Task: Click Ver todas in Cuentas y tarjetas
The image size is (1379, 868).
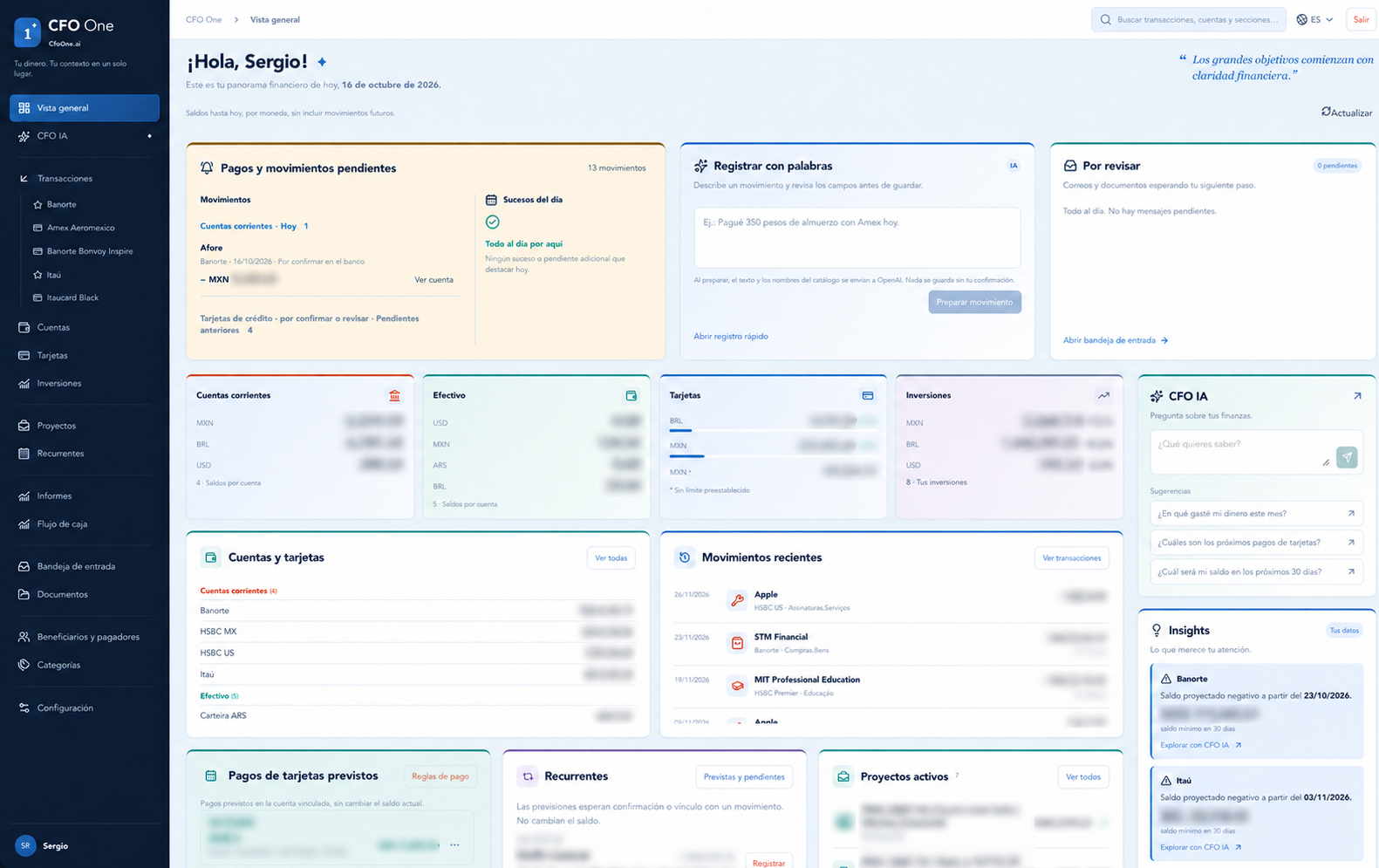Action: point(611,558)
